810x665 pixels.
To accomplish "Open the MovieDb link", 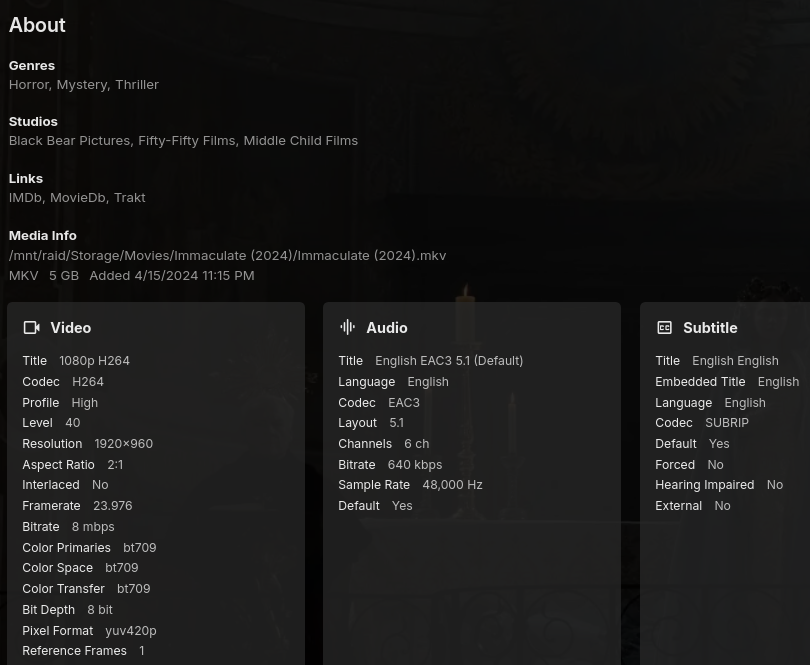I will (x=77, y=197).
